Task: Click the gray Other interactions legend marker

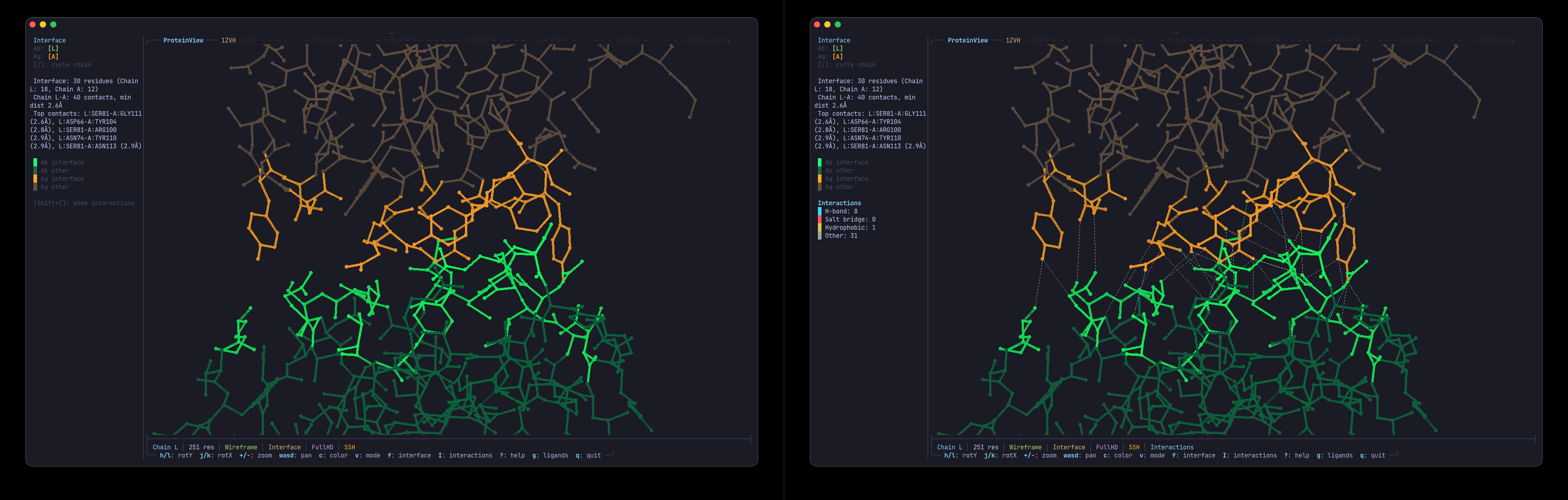Action: coord(819,236)
